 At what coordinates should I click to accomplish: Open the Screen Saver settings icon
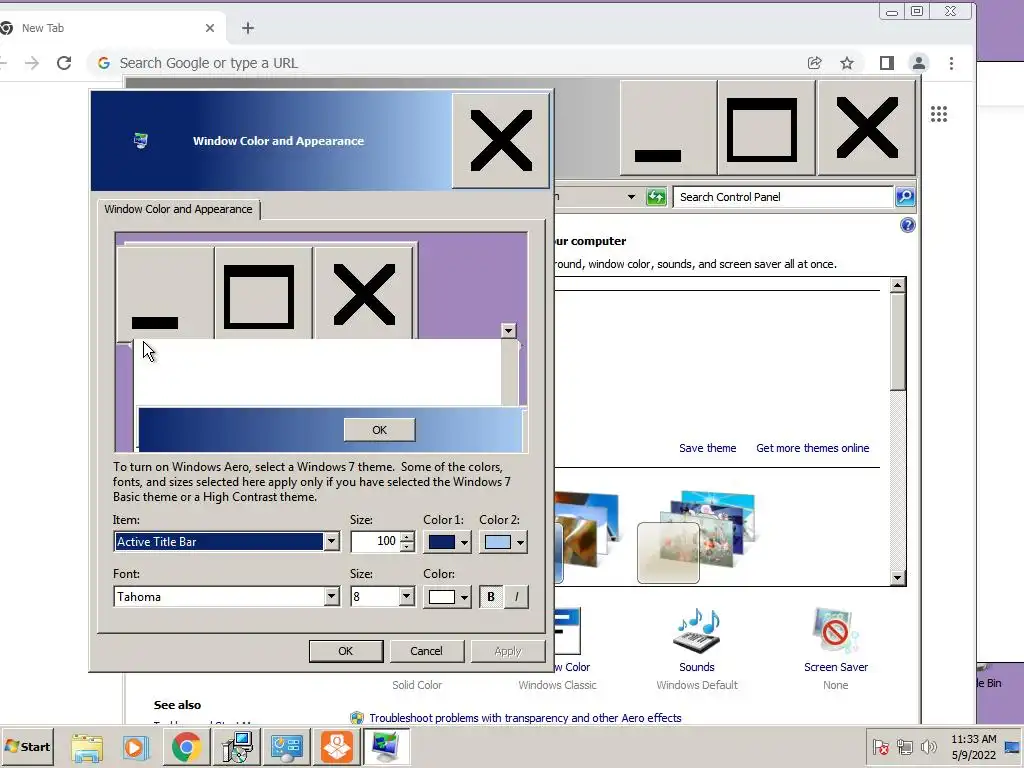coord(835,632)
